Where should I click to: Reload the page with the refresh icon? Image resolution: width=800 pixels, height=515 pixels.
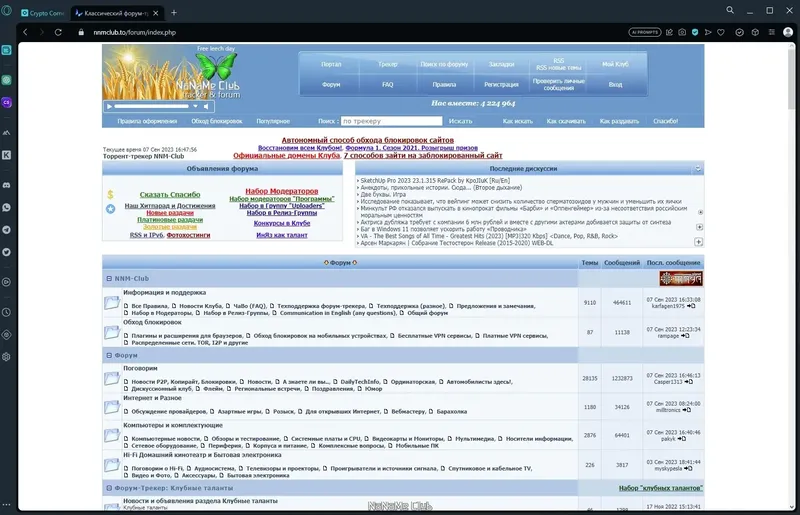pyautogui.click(x=58, y=32)
